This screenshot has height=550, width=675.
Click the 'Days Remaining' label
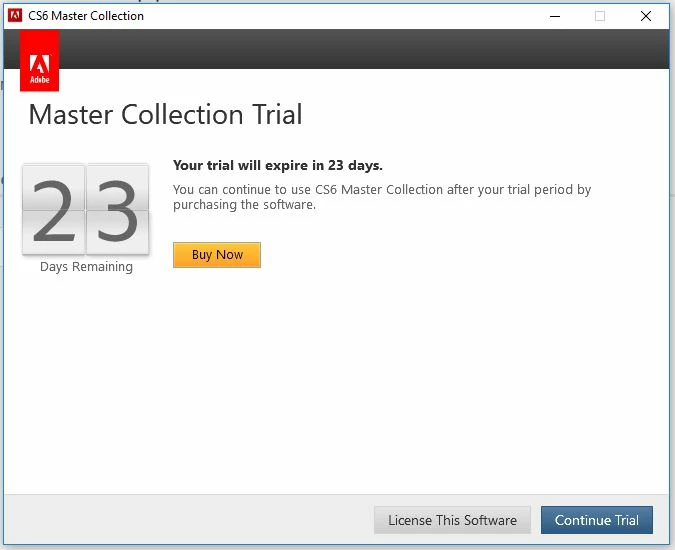(x=86, y=267)
